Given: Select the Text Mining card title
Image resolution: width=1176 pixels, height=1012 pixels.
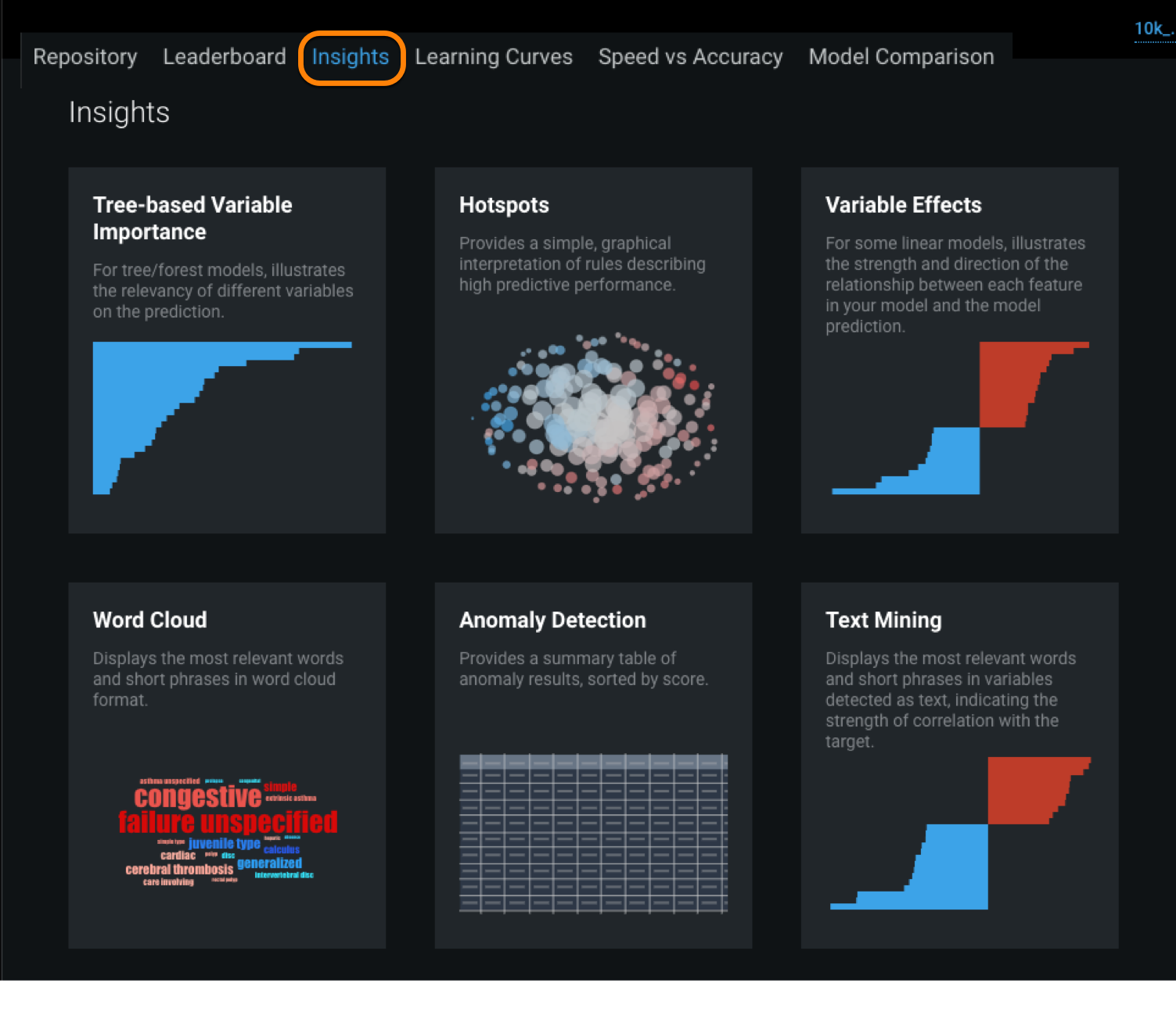Looking at the screenshot, I should (883, 620).
